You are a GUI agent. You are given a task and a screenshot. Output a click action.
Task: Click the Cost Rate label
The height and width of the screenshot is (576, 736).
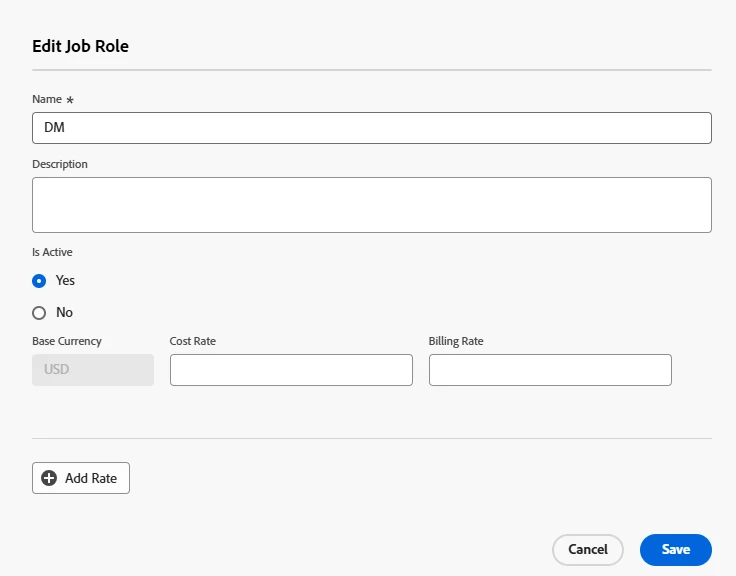(x=193, y=341)
